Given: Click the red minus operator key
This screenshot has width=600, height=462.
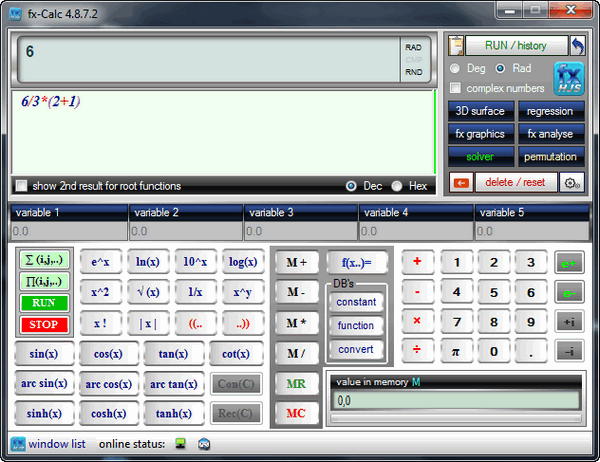Looking at the screenshot, I should [417, 292].
